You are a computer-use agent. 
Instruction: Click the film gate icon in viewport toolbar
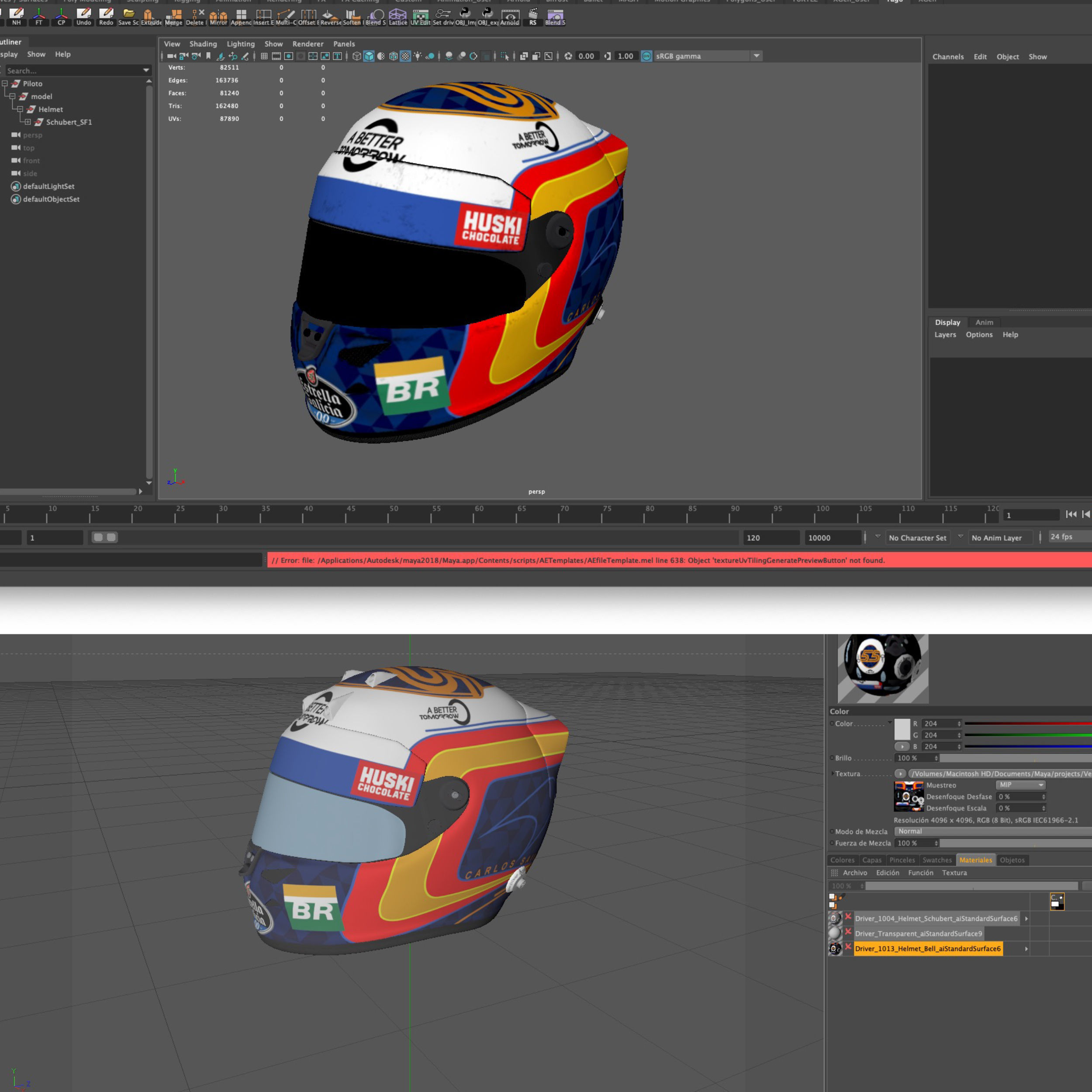point(276,56)
